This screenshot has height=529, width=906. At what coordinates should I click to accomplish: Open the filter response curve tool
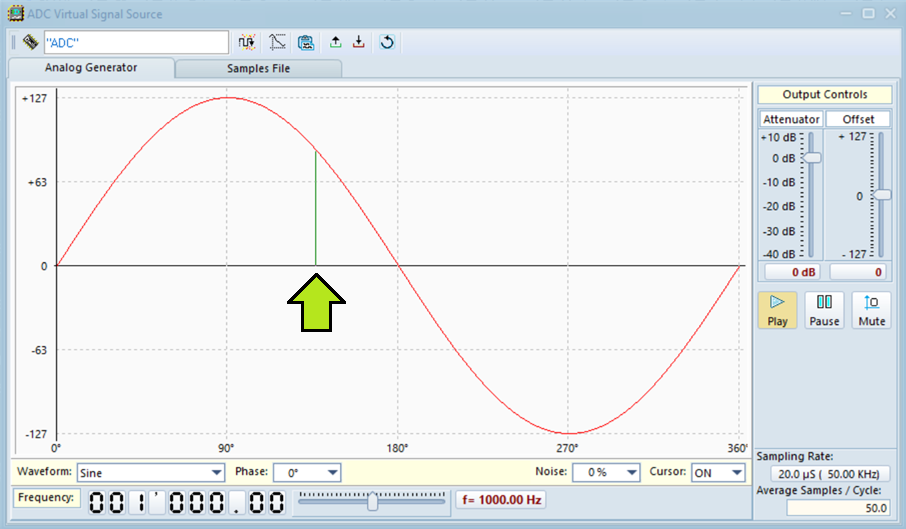coord(277,42)
